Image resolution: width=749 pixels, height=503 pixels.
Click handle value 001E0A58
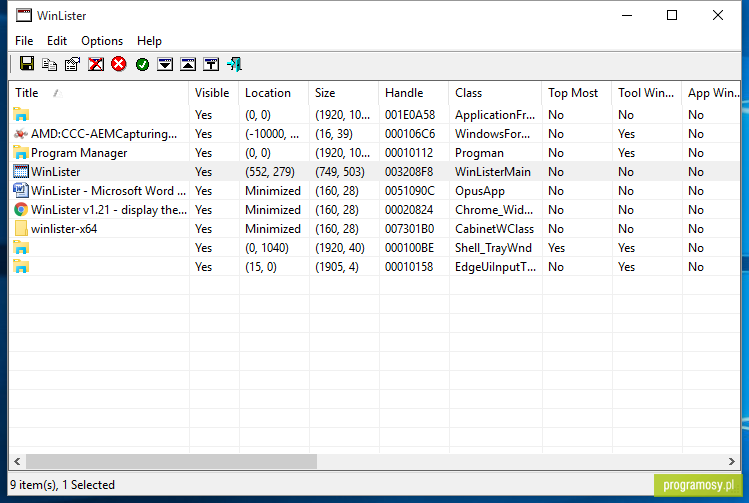point(410,115)
